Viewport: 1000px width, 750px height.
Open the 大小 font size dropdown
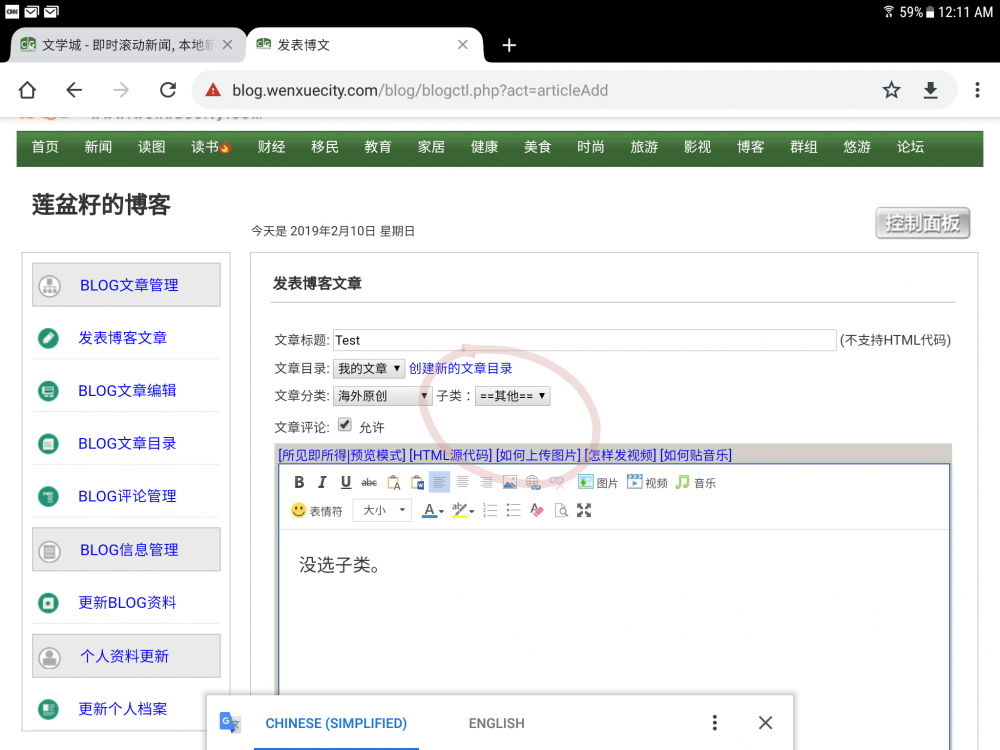(384, 510)
